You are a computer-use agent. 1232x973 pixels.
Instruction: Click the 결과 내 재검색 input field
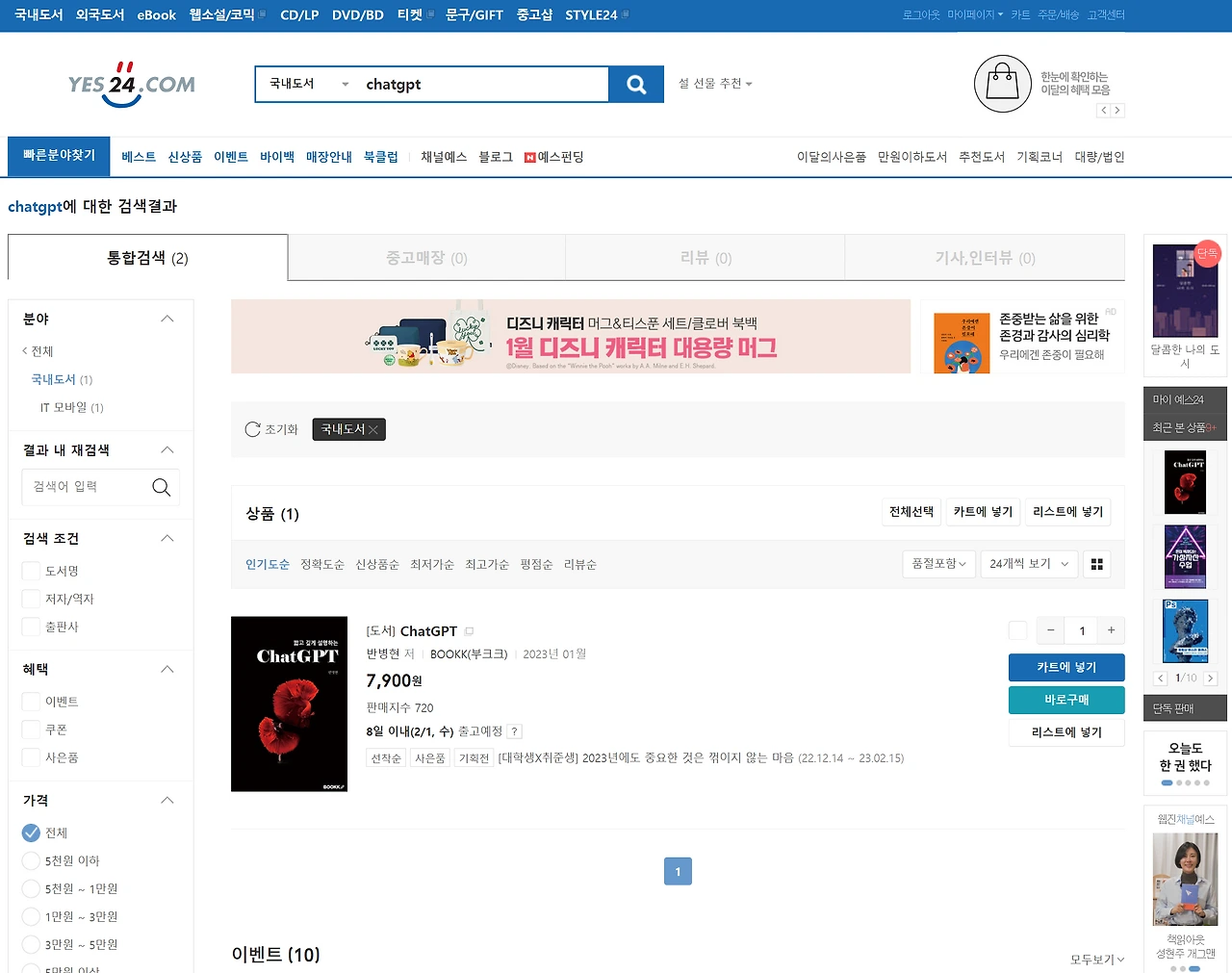tap(87, 487)
